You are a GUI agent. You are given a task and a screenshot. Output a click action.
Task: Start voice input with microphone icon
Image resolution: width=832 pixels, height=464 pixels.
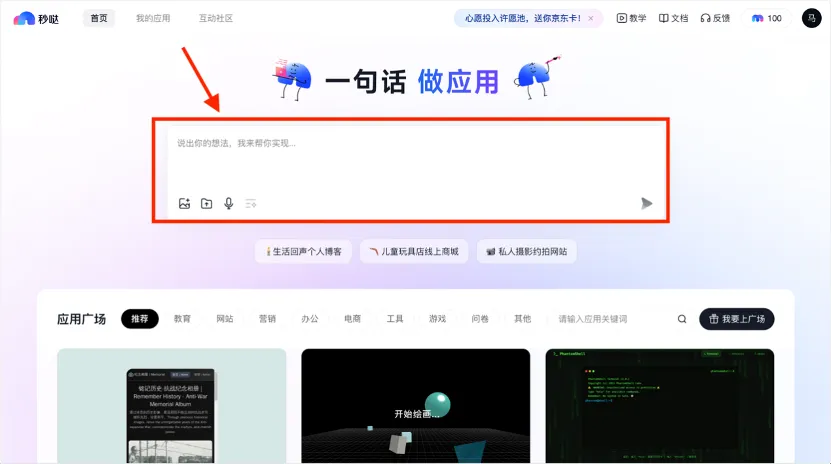(x=229, y=203)
